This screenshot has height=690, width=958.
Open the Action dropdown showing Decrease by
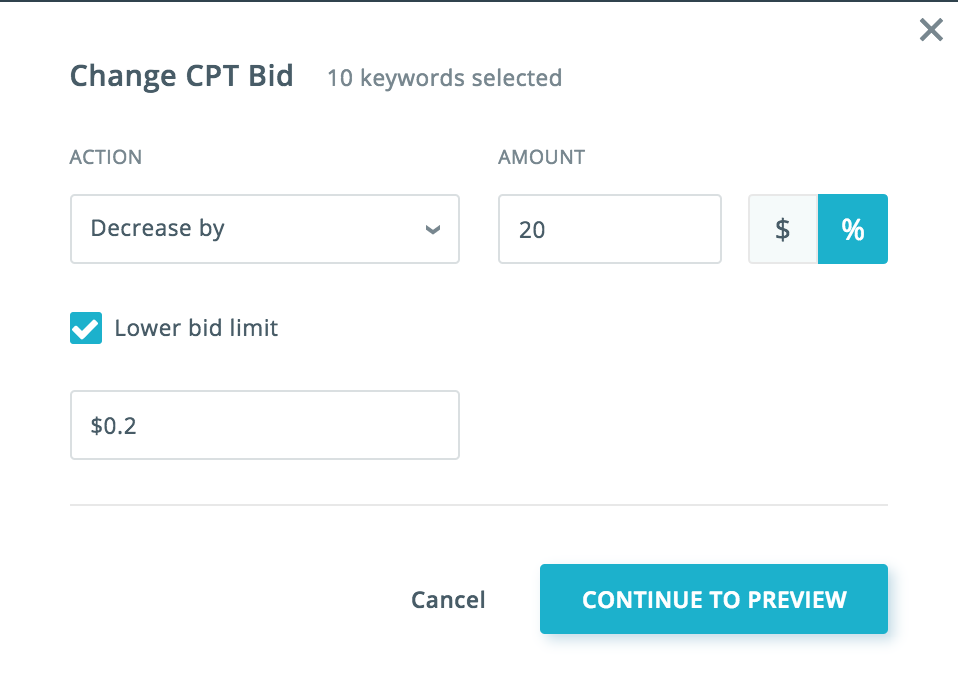(264, 229)
